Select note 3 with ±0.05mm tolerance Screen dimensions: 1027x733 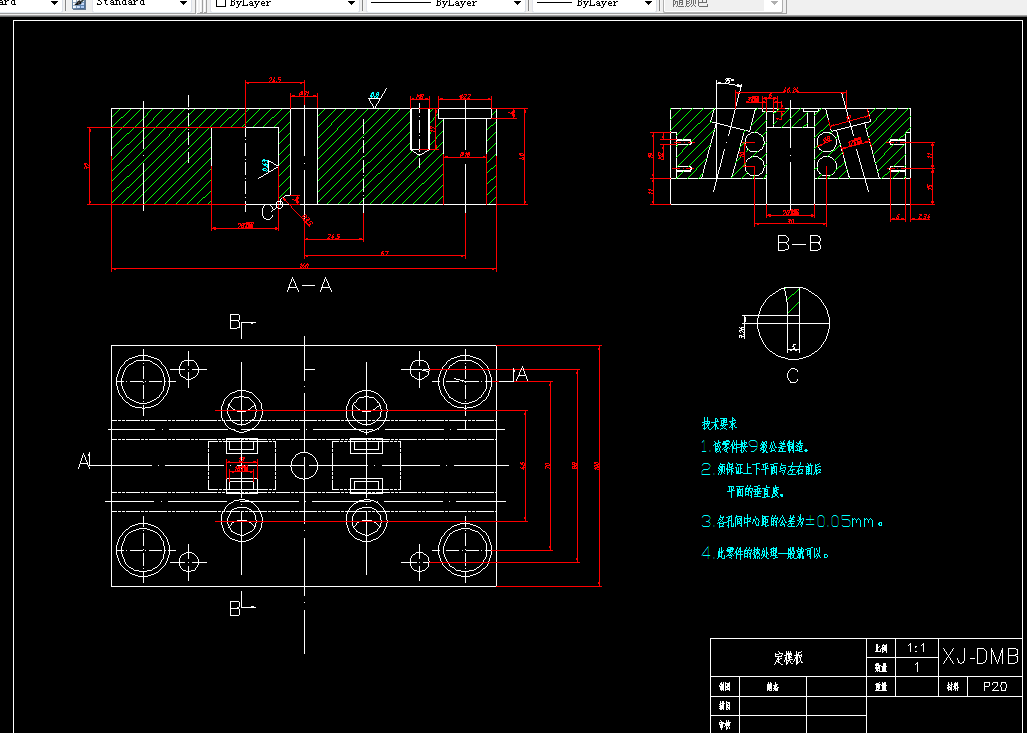[793, 522]
